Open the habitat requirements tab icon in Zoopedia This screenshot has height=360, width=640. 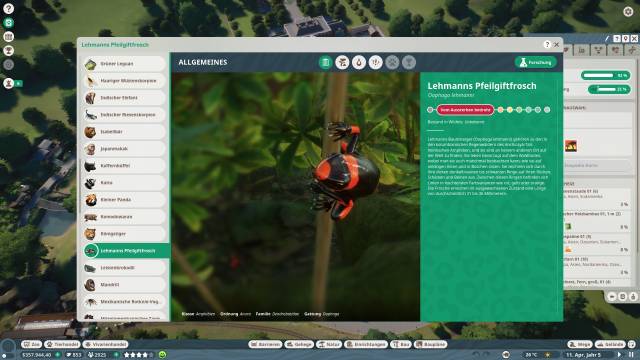click(342, 62)
